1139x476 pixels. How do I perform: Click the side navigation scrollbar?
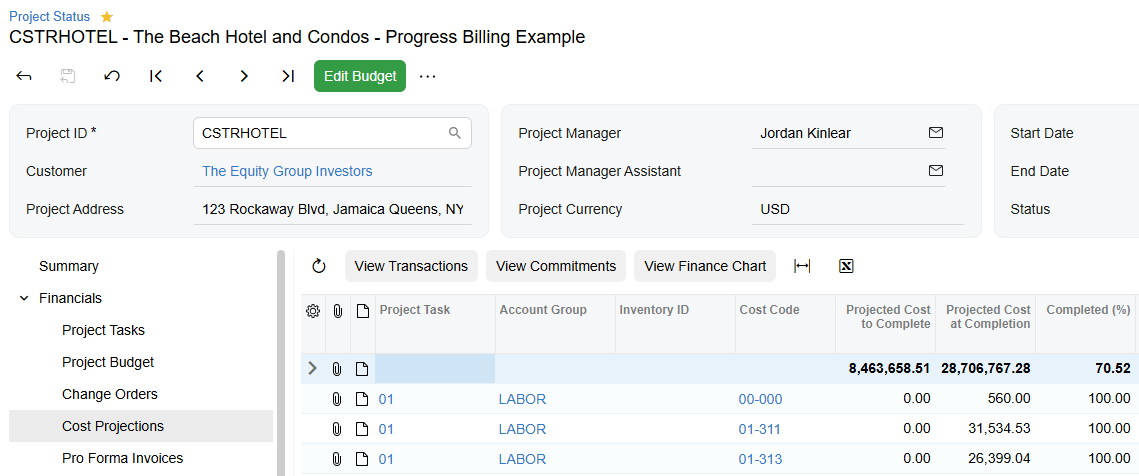click(281, 363)
